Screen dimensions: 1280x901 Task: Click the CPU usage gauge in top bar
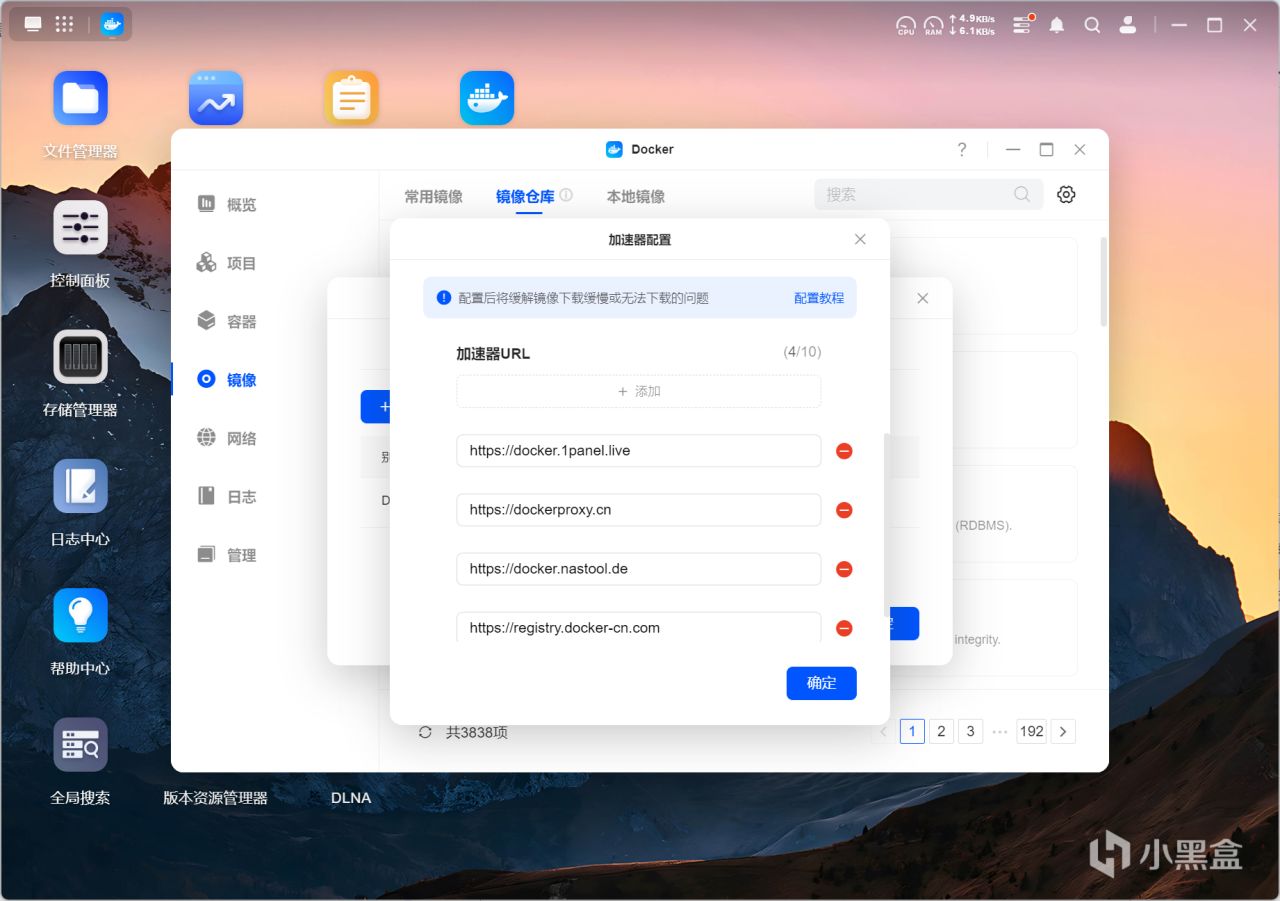coord(906,26)
